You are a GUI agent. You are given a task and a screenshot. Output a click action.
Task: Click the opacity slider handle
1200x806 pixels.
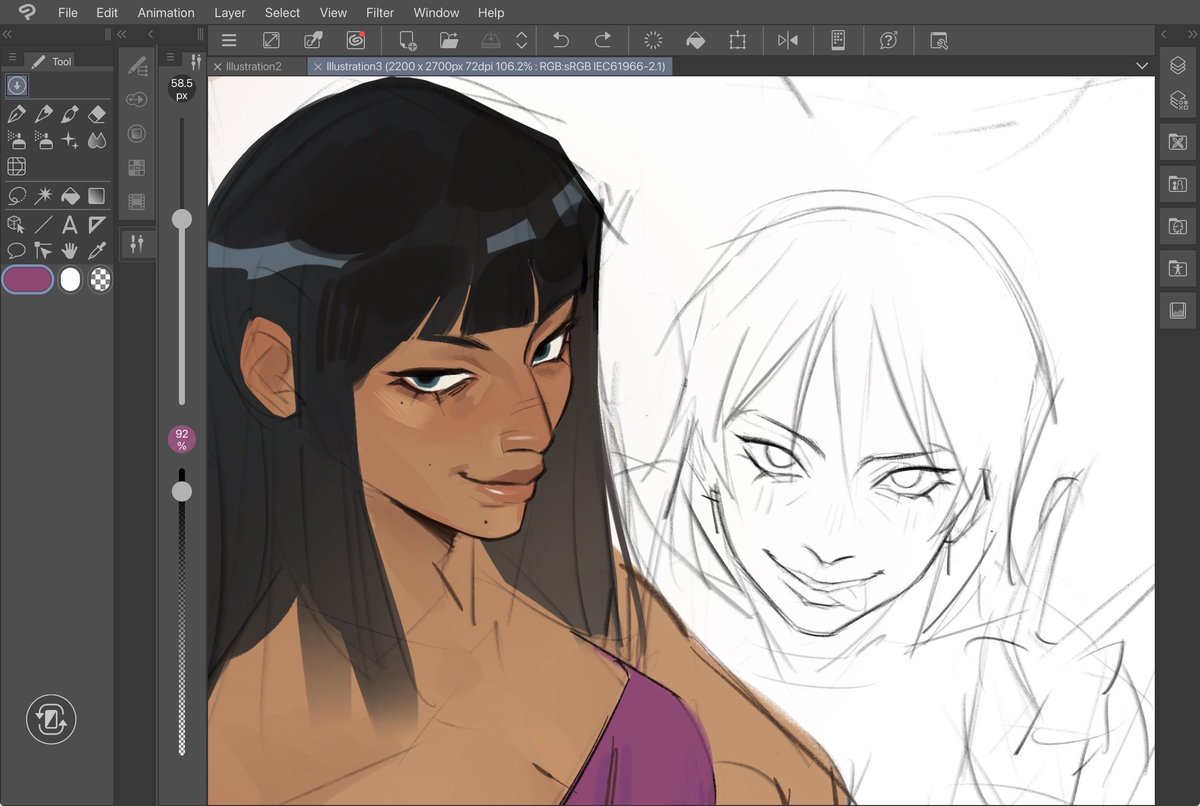(x=182, y=491)
